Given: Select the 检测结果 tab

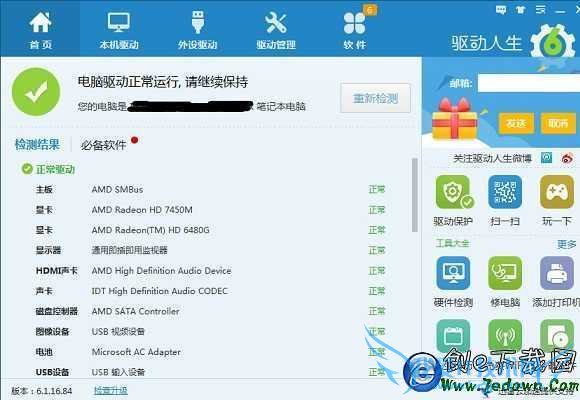Looking at the screenshot, I should click(x=37, y=144).
